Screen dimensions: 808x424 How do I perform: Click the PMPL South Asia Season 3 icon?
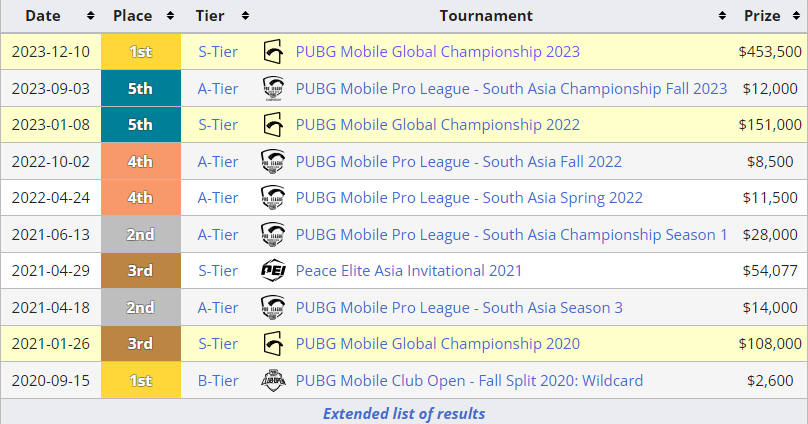coord(272,307)
